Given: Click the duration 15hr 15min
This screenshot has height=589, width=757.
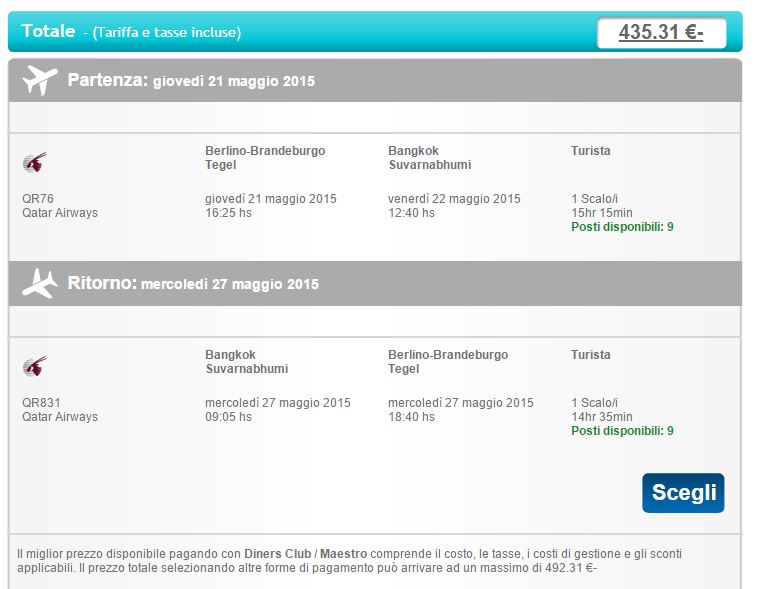Looking at the screenshot, I should 602,213.
